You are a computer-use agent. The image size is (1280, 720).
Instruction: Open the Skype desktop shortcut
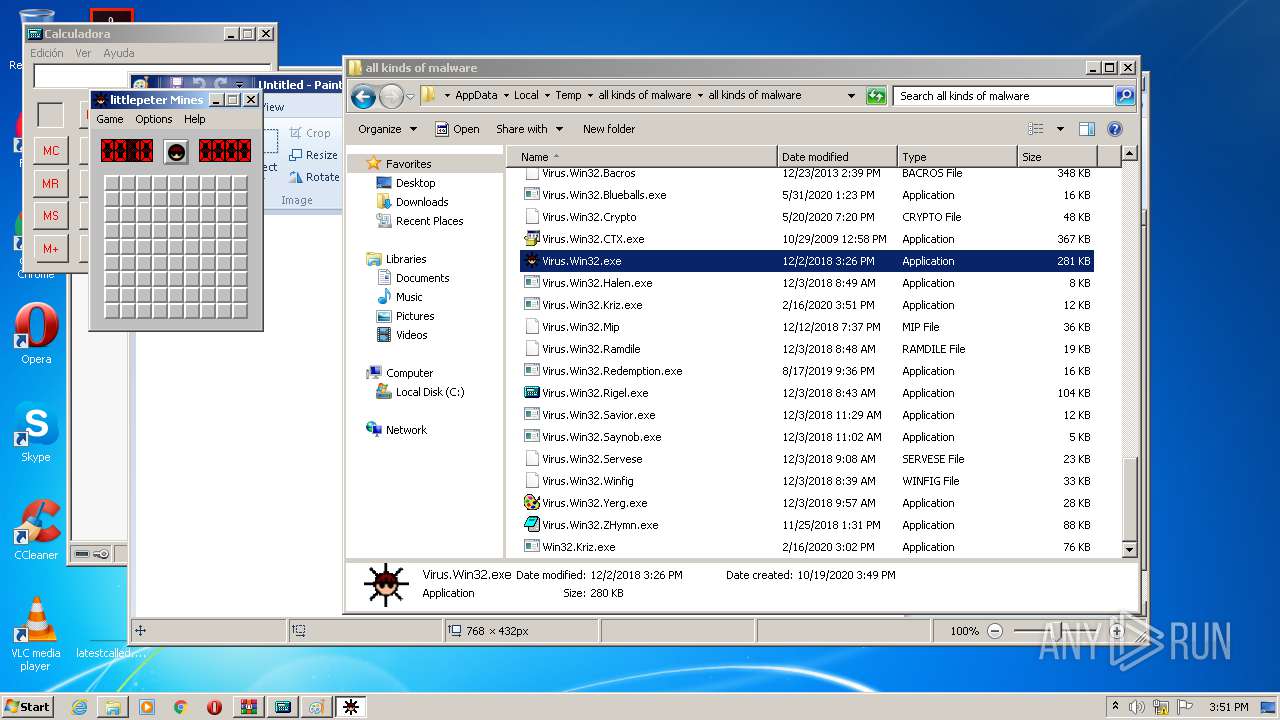coord(36,432)
